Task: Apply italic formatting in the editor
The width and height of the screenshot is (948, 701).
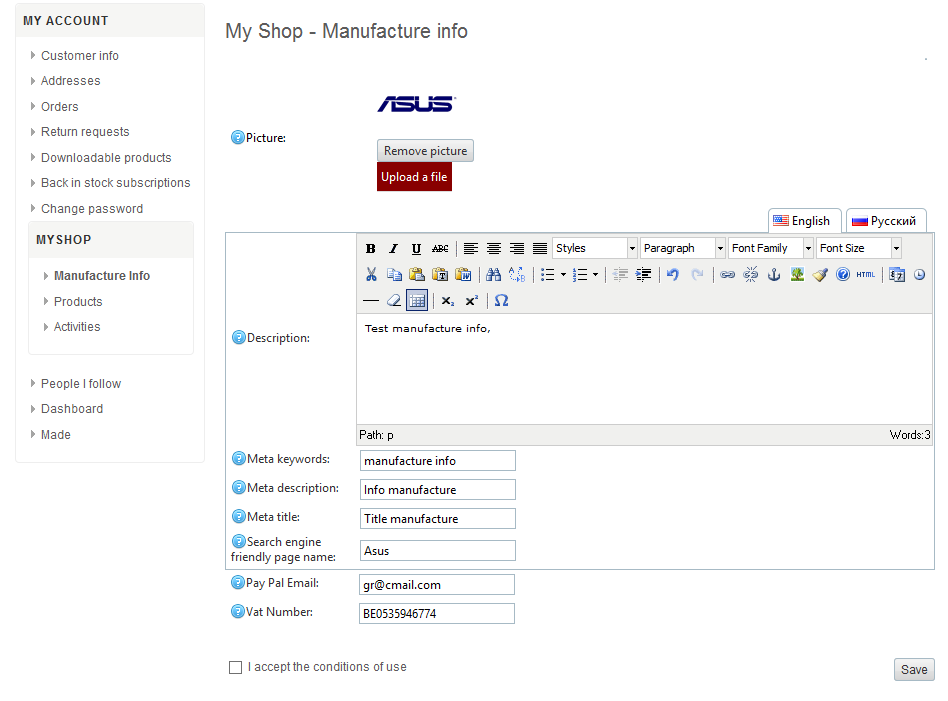Action: point(394,249)
